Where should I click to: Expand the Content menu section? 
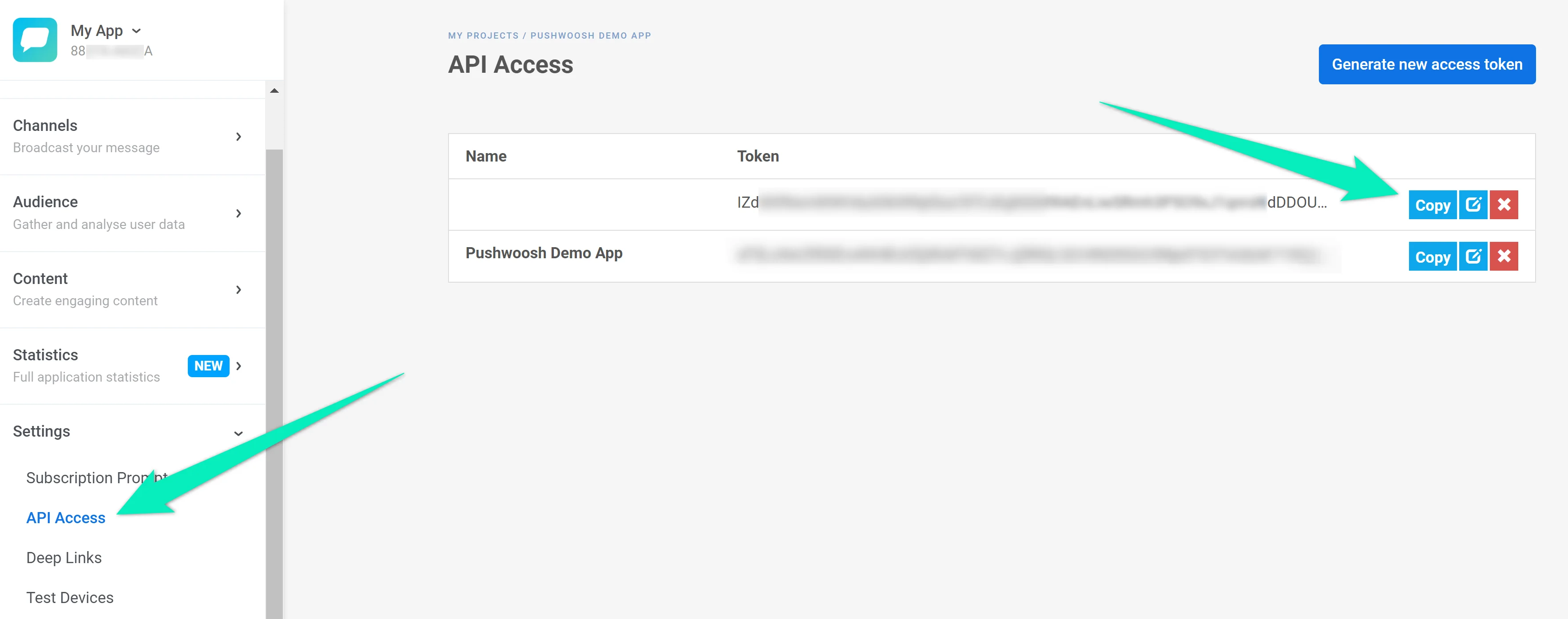coord(238,290)
